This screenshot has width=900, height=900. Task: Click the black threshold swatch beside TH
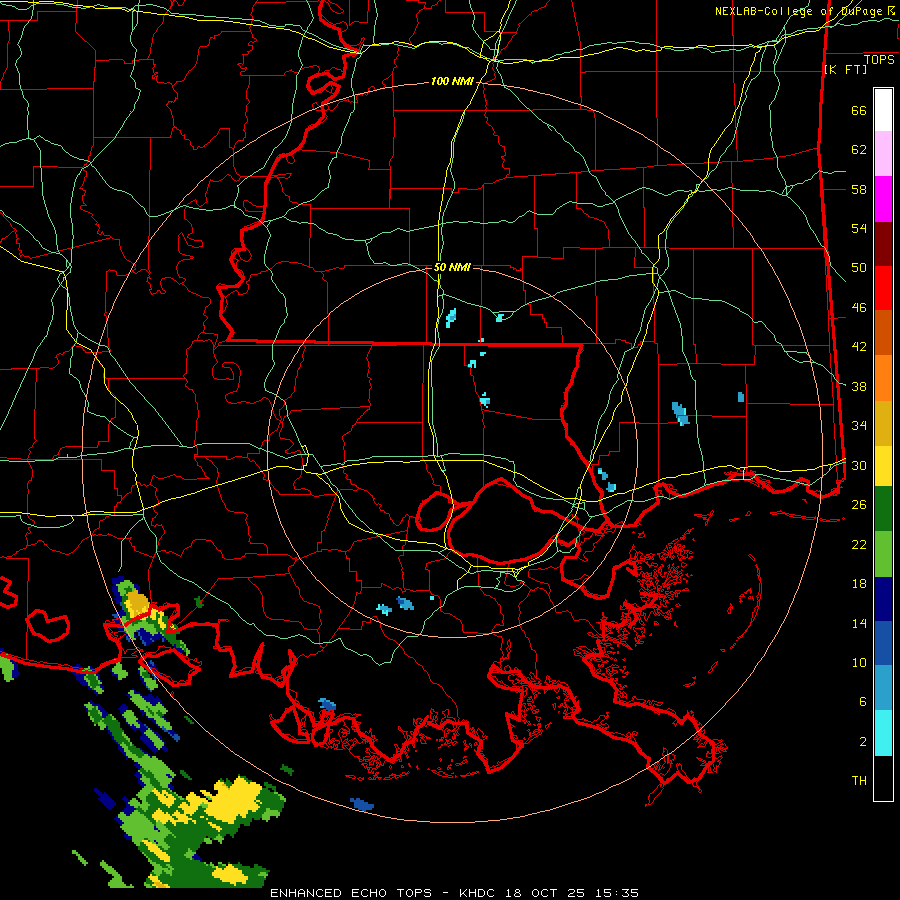pyautogui.click(x=883, y=778)
